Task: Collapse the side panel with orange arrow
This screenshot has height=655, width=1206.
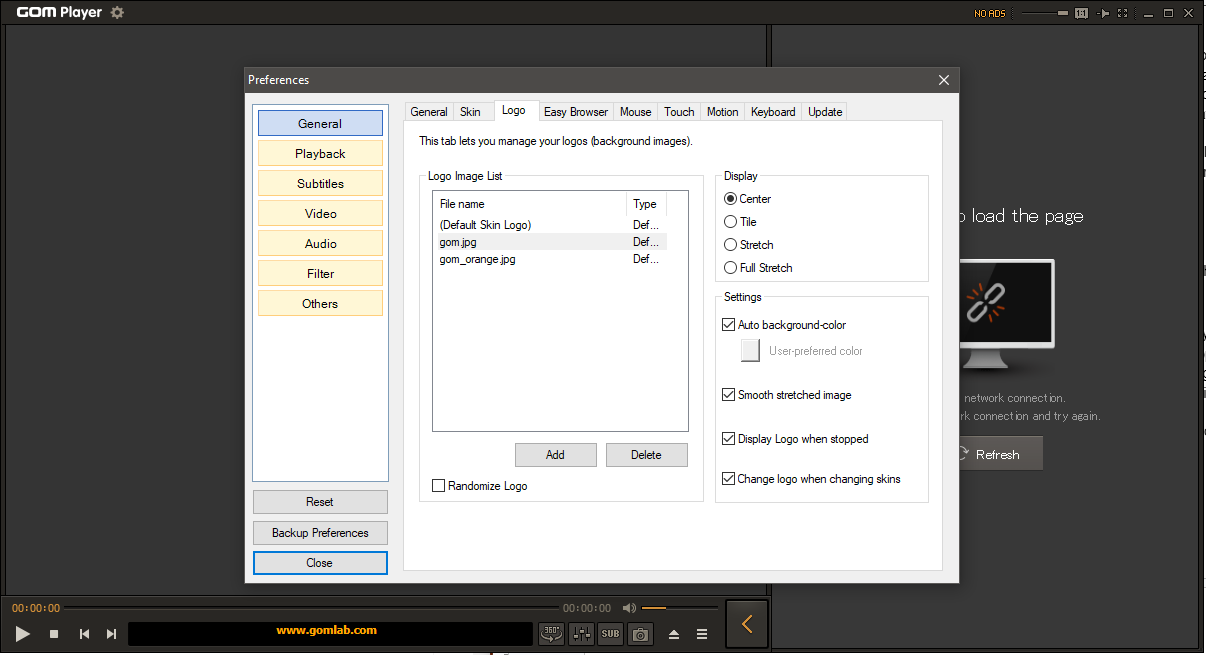Action: pyautogui.click(x=747, y=625)
